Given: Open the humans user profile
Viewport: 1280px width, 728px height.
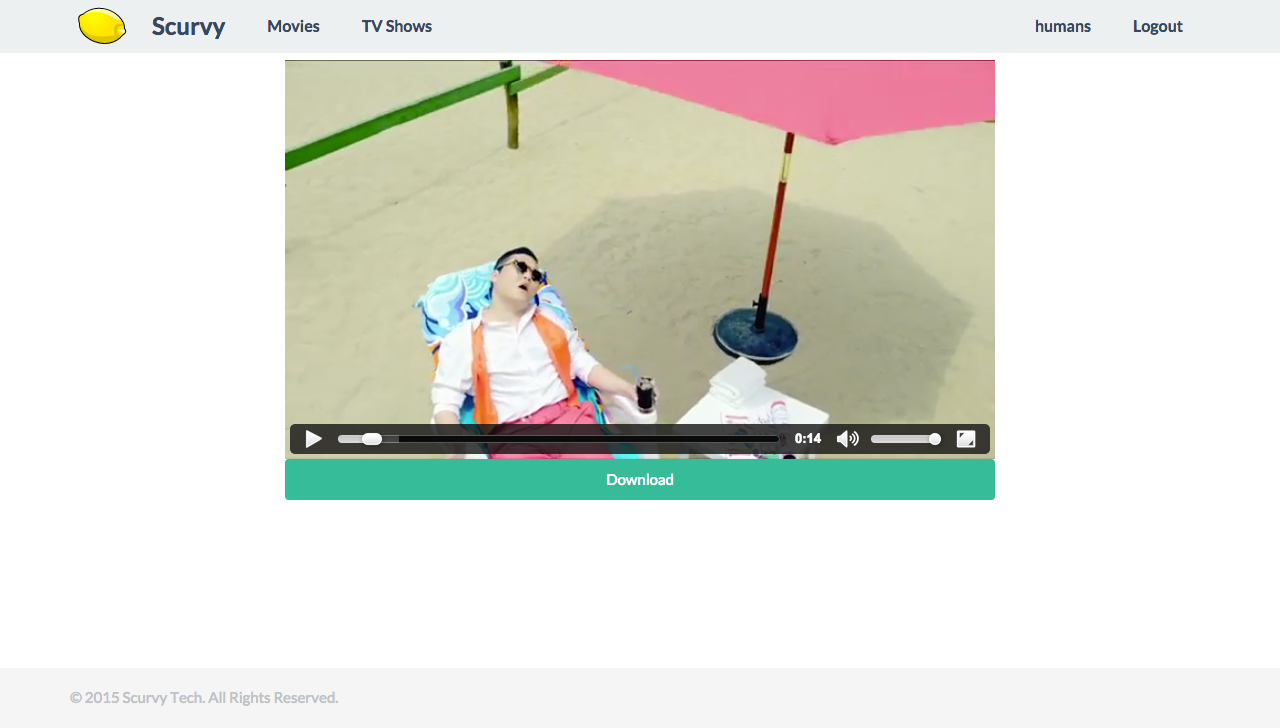Looking at the screenshot, I should point(1062,26).
